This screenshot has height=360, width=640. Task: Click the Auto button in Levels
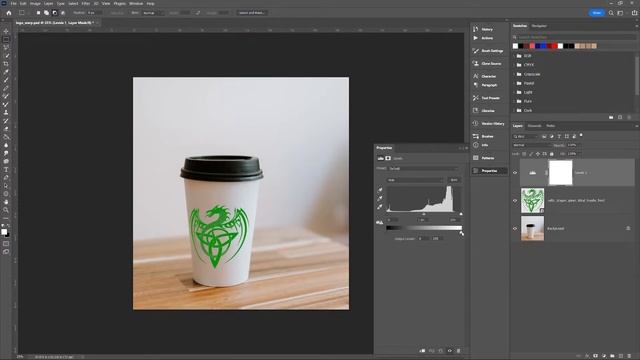coord(453,180)
